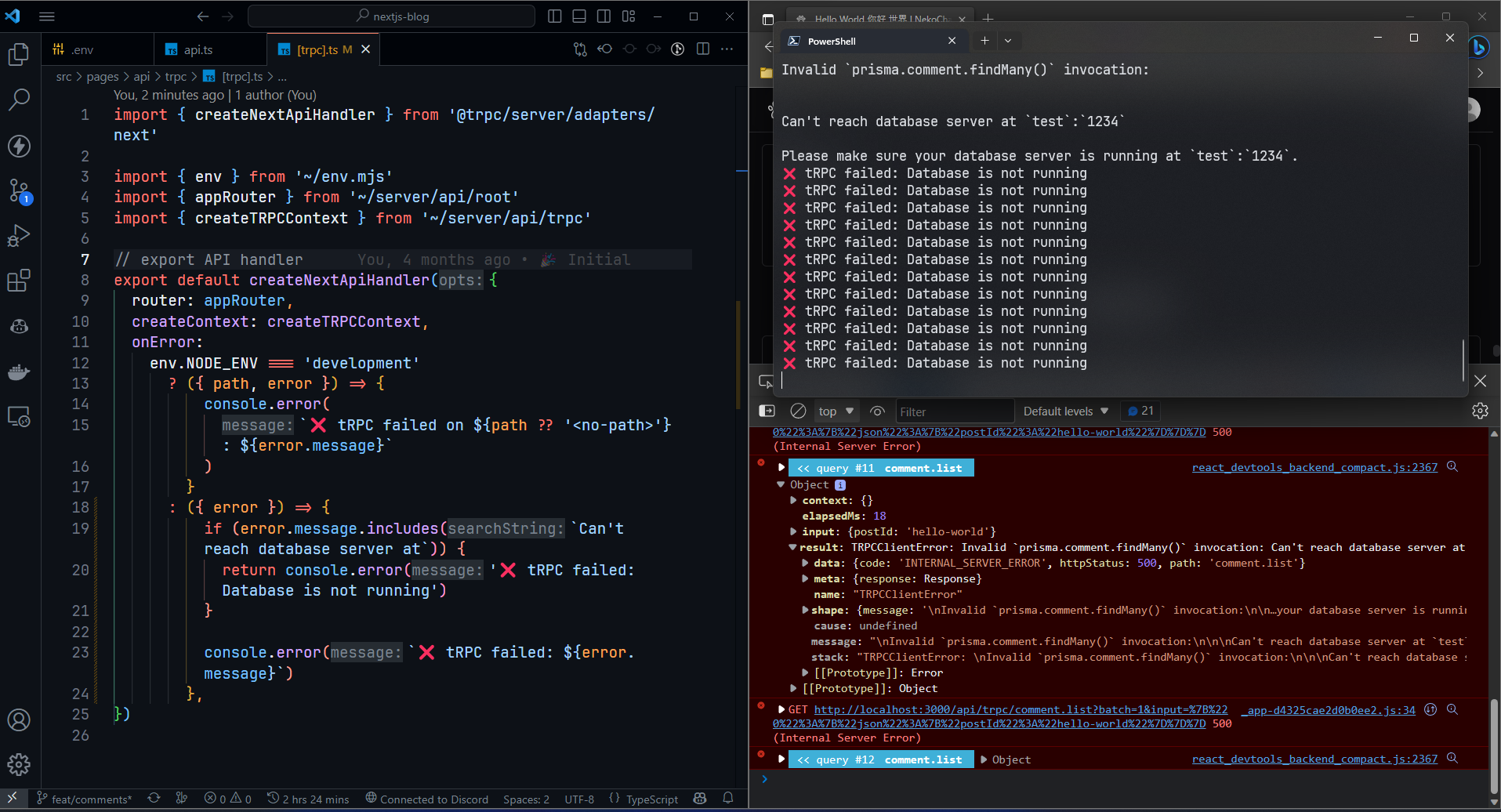Open the Search view in activity bar
This screenshot has width=1501, height=812.
[x=19, y=100]
